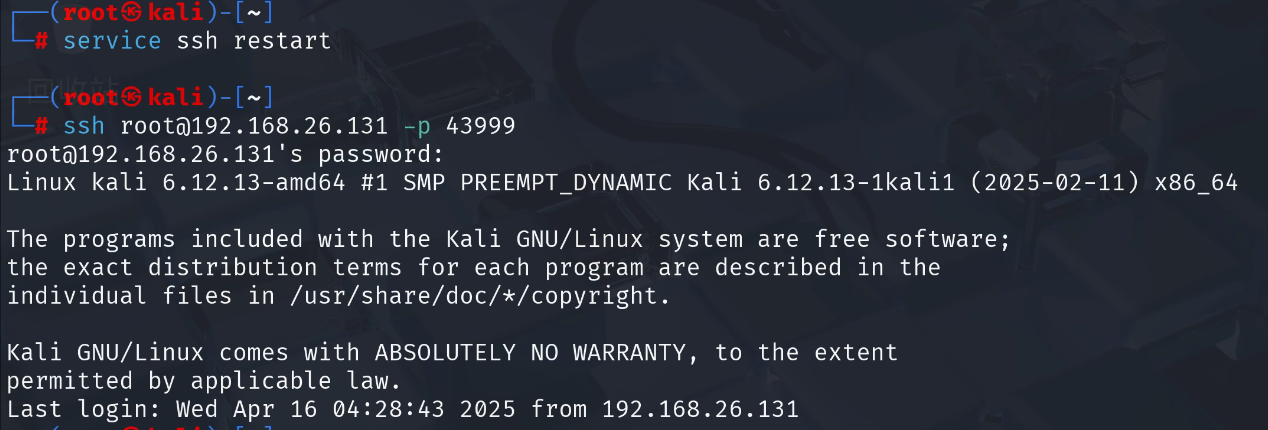Click the tilde directory in first prompt
The height and width of the screenshot is (430, 1268).
(256, 13)
